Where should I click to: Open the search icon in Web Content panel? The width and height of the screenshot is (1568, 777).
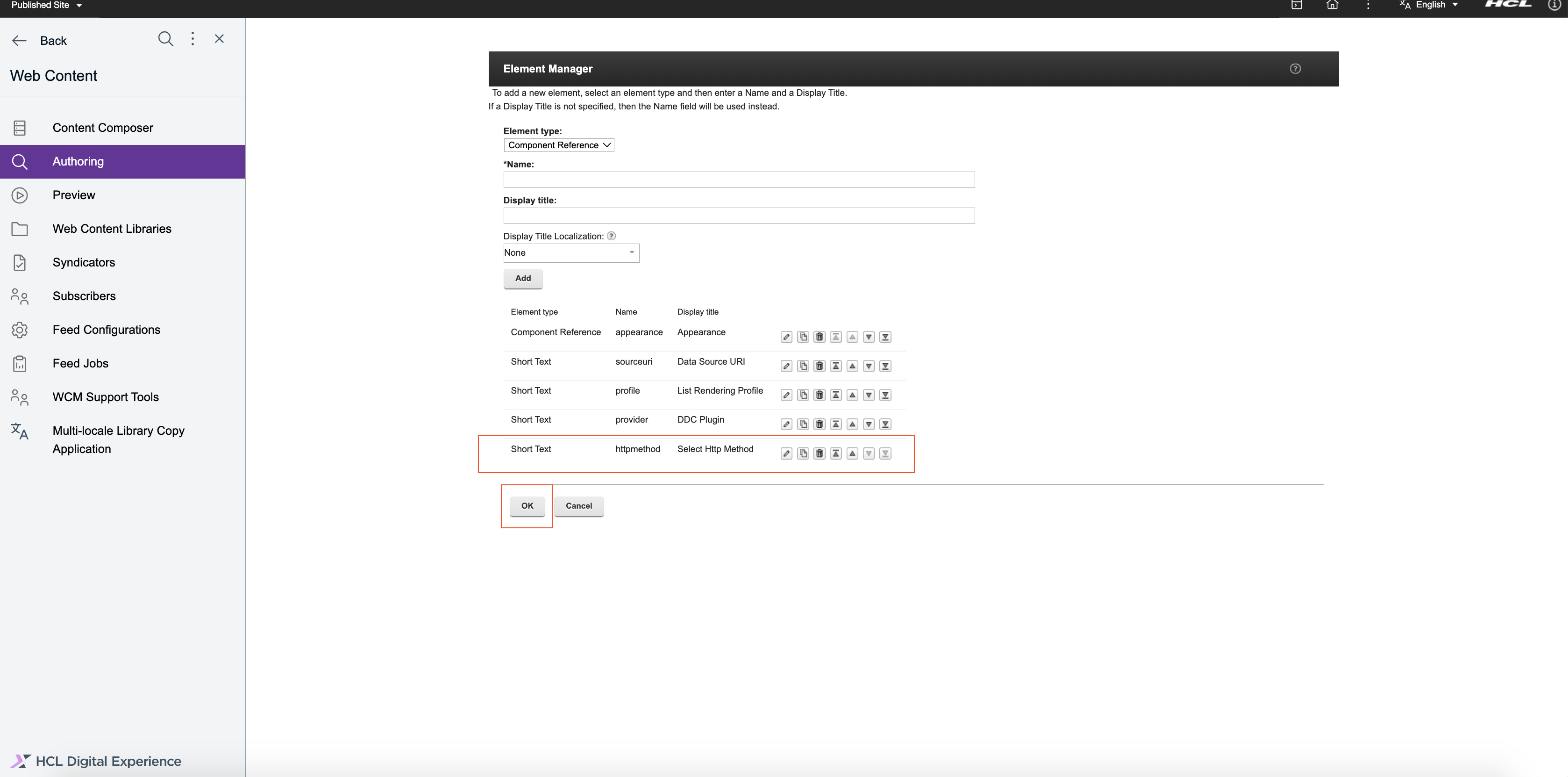point(165,38)
